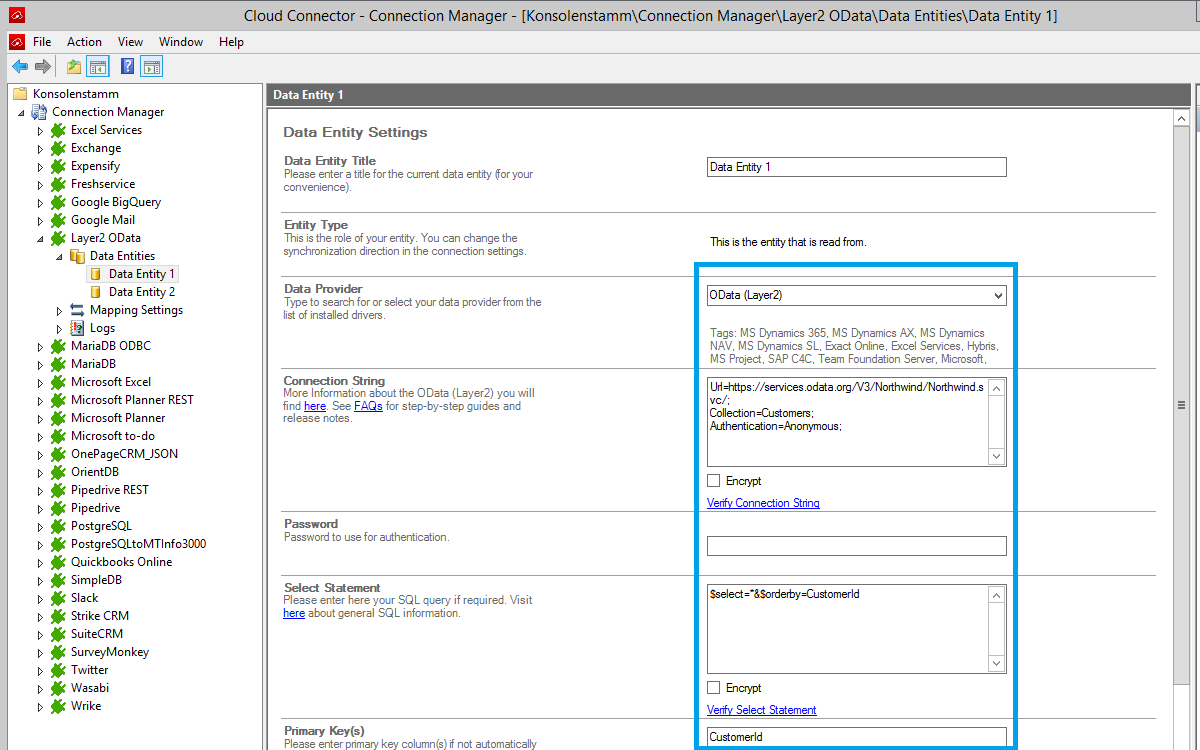Click the PostgreSQL connection icon
The width and height of the screenshot is (1200, 750).
point(59,526)
